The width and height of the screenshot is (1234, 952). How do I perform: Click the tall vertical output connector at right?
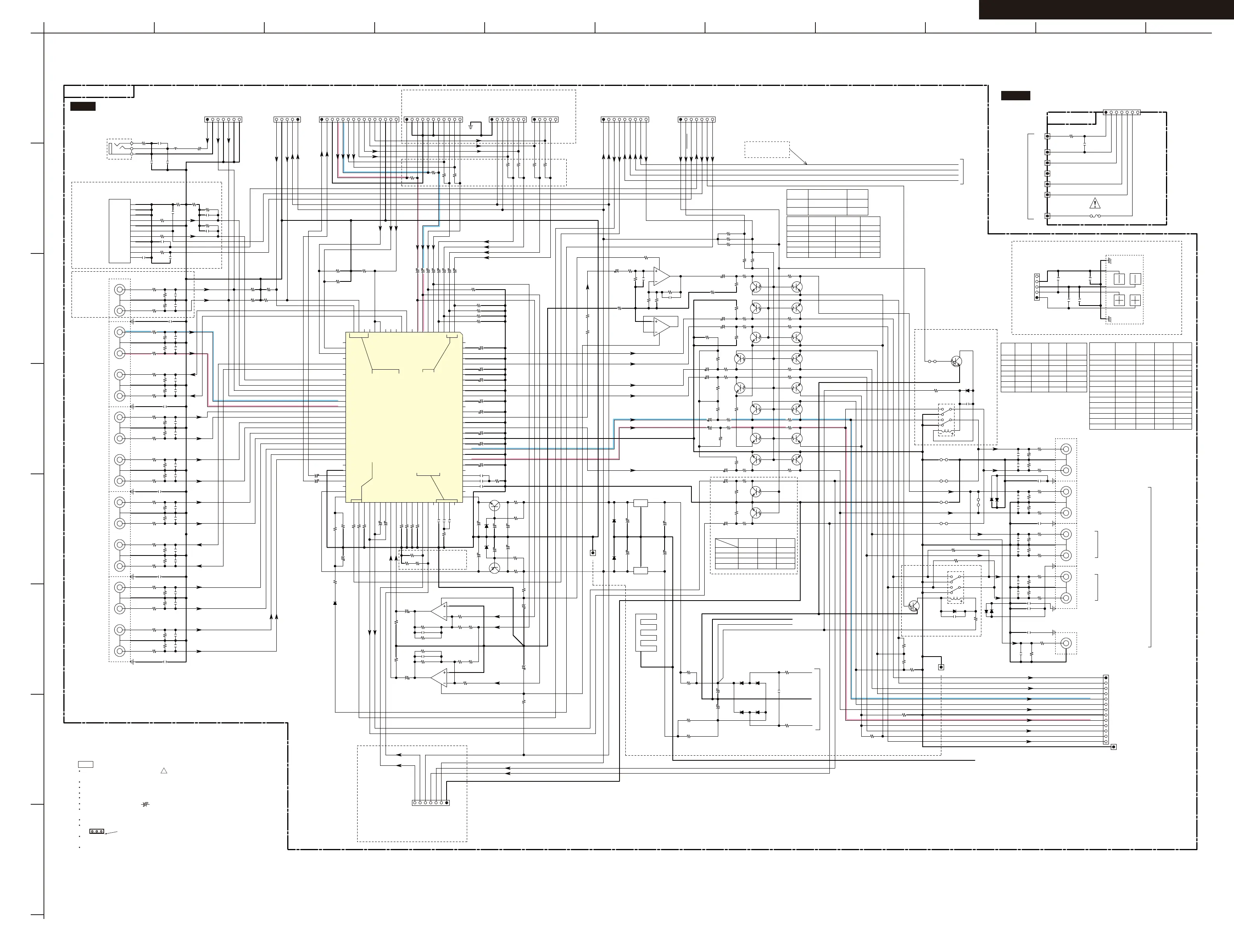(x=1106, y=709)
